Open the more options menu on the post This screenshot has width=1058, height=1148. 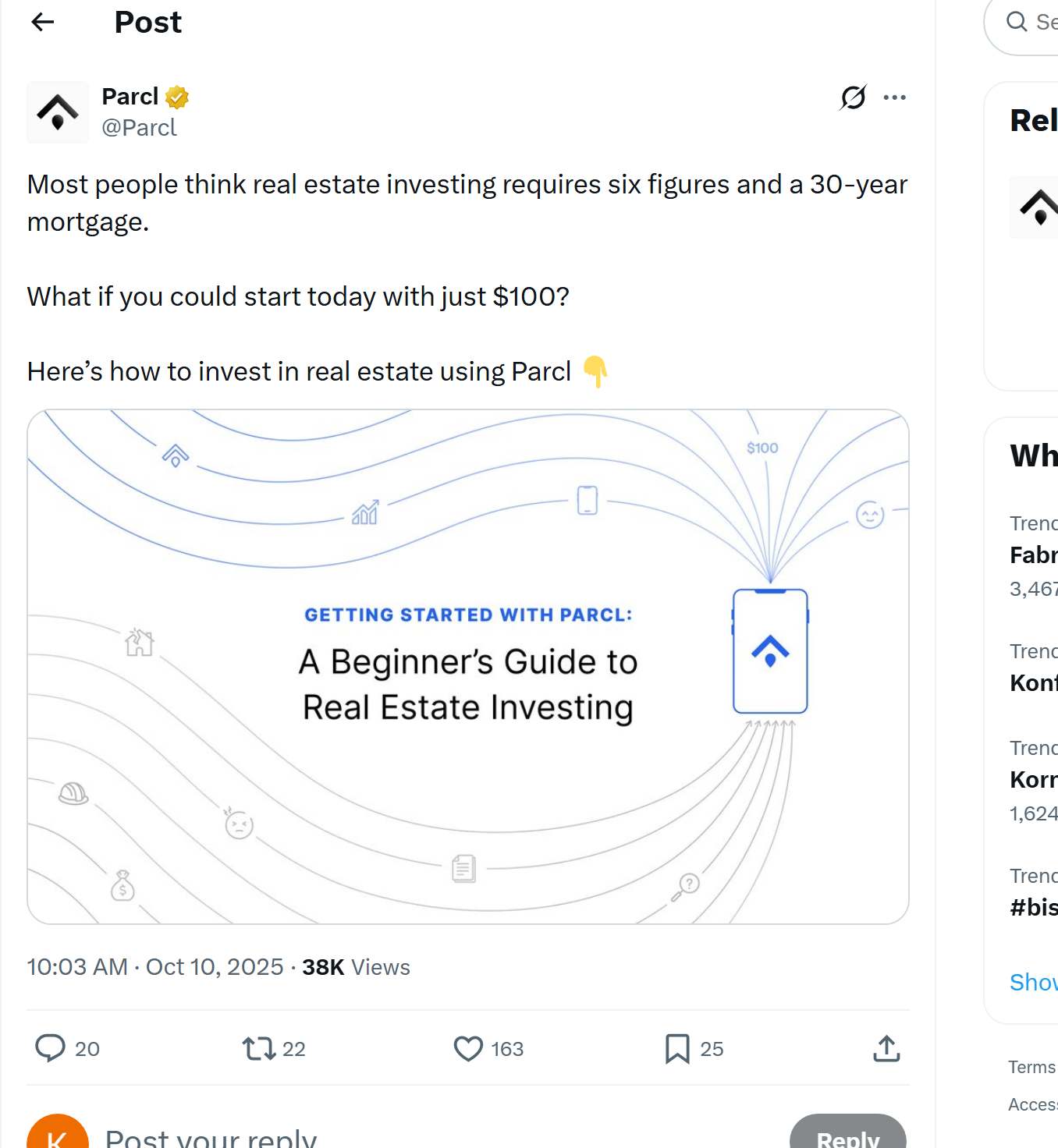[x=895, y=97]
